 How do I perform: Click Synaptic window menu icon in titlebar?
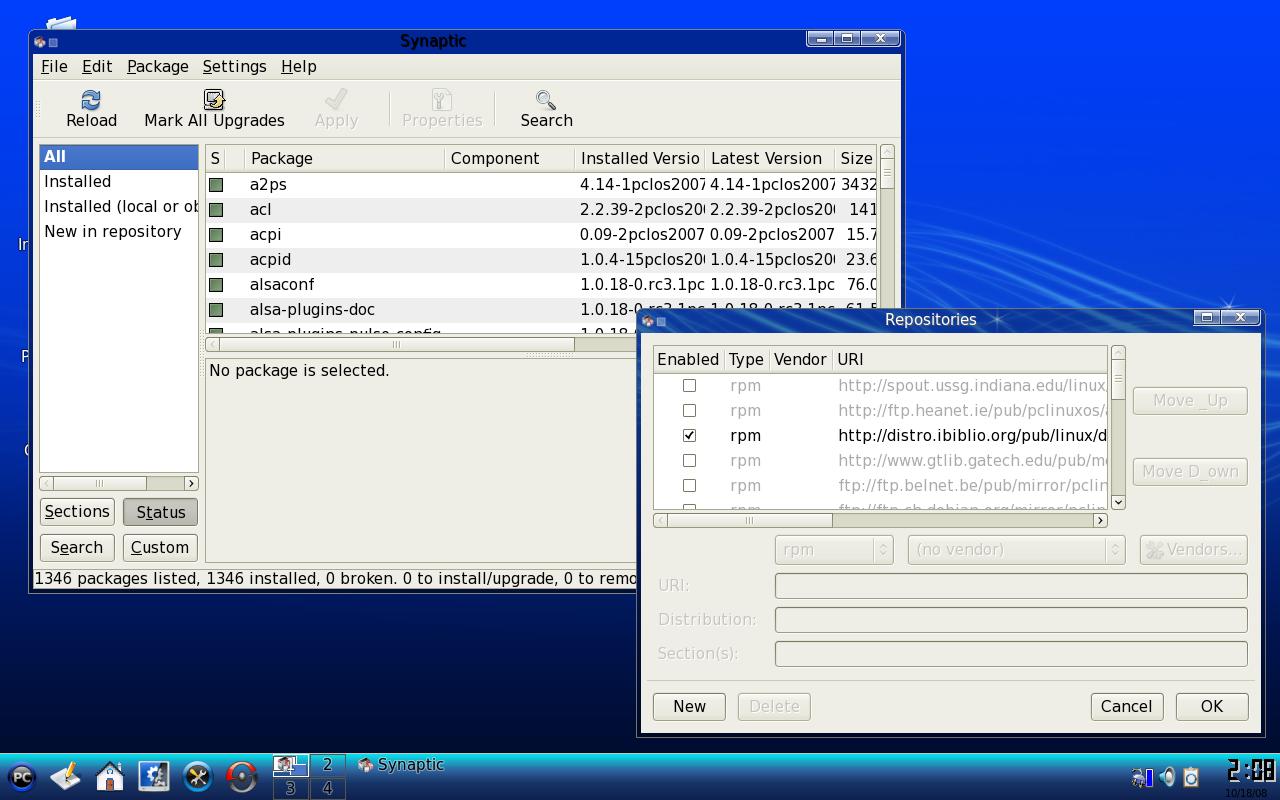pos(40,42)
